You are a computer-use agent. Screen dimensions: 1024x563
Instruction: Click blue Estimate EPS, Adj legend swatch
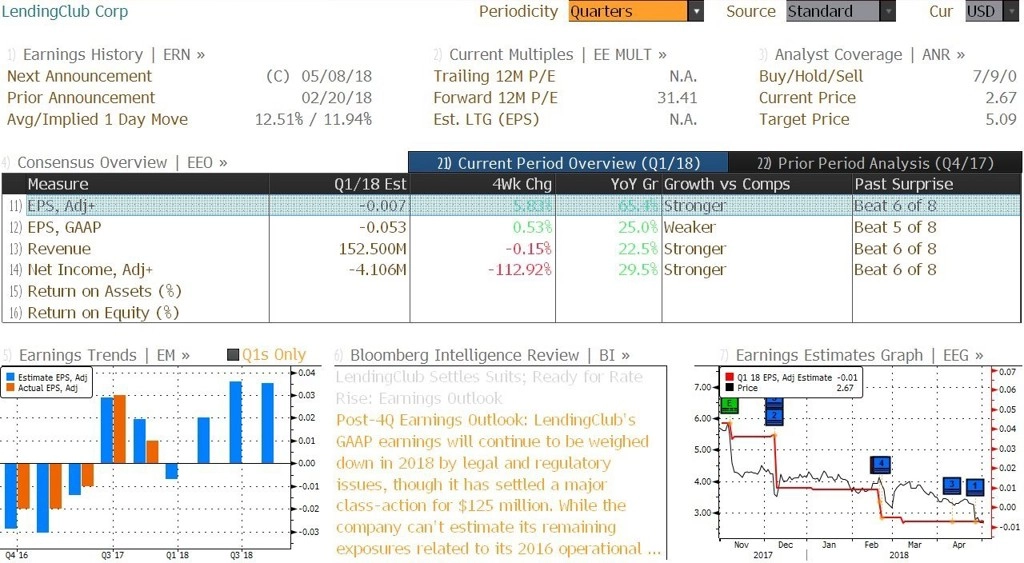pyautogui.click(x=10, y=378)
